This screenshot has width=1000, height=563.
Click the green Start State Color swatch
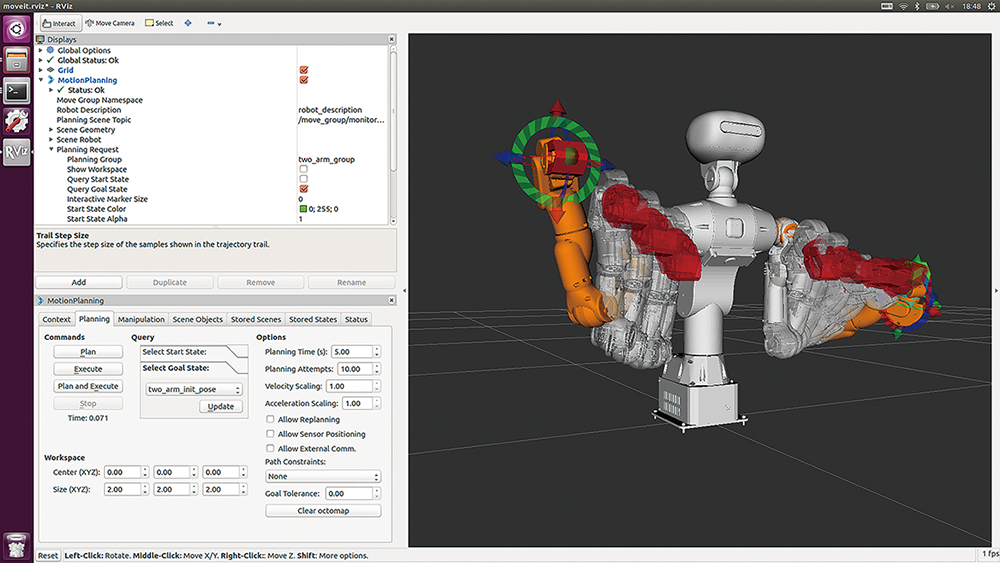coord(303,209)
